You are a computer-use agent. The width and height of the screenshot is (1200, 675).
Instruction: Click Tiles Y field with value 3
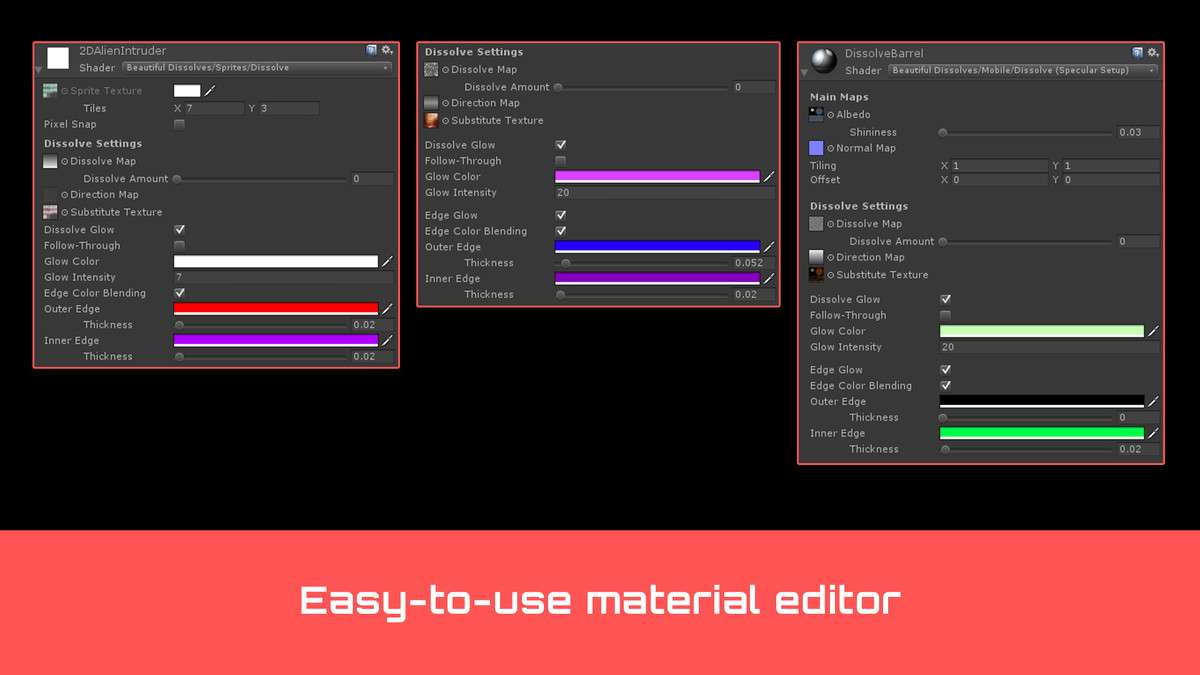click(289, 108)
